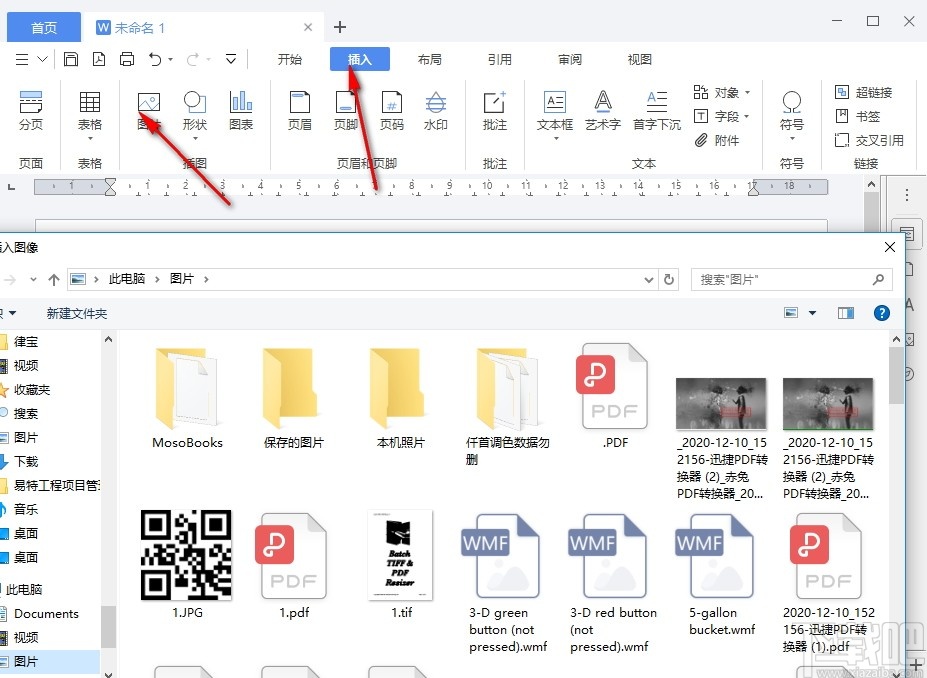Click the 新建文件夹 new folder button
Screen dimensions: 927x678
pos(77,314)
